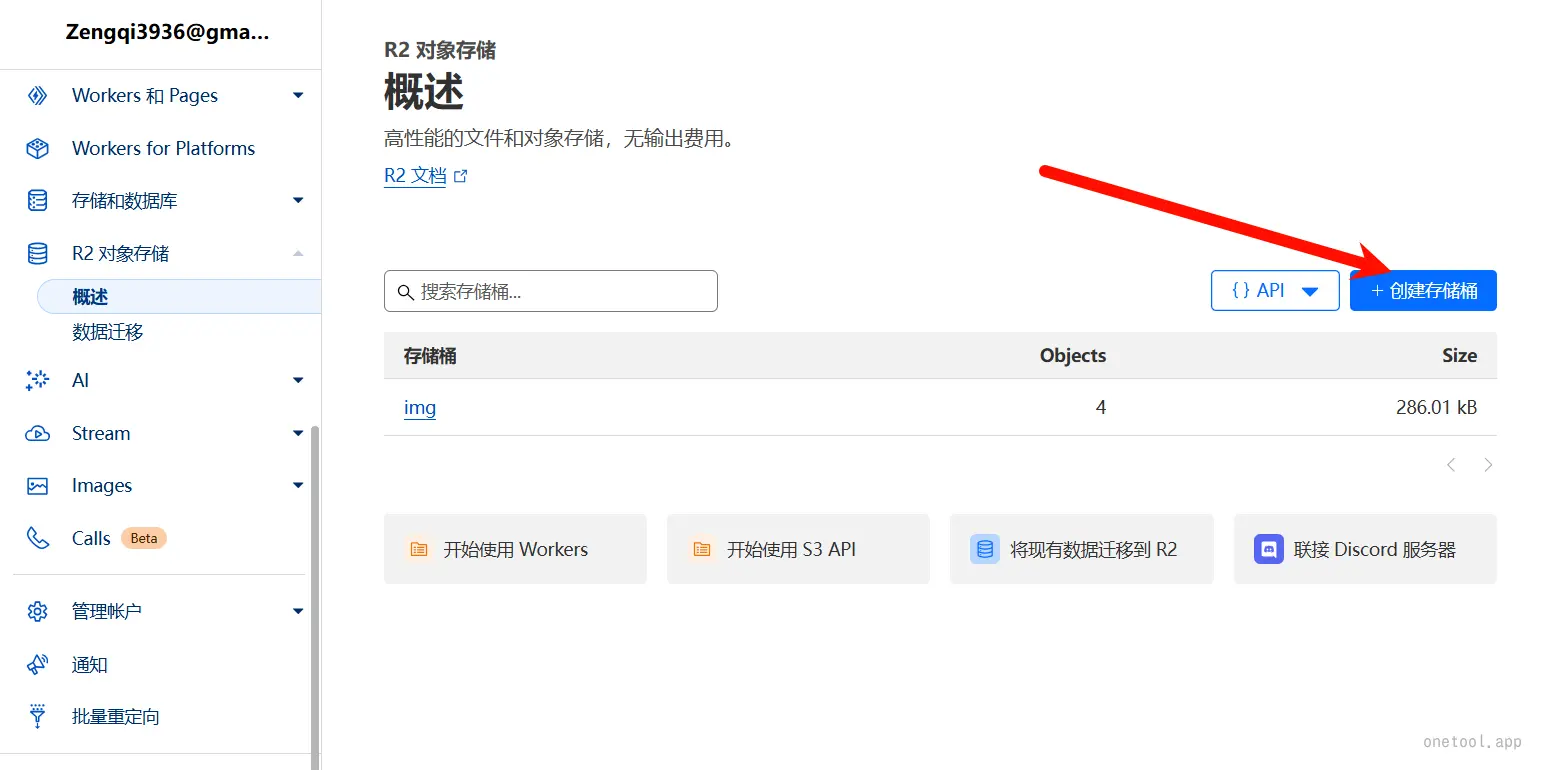This screenshot has width=1542, height=770.
Task: Click the Images picture icon
Action: 37,486
